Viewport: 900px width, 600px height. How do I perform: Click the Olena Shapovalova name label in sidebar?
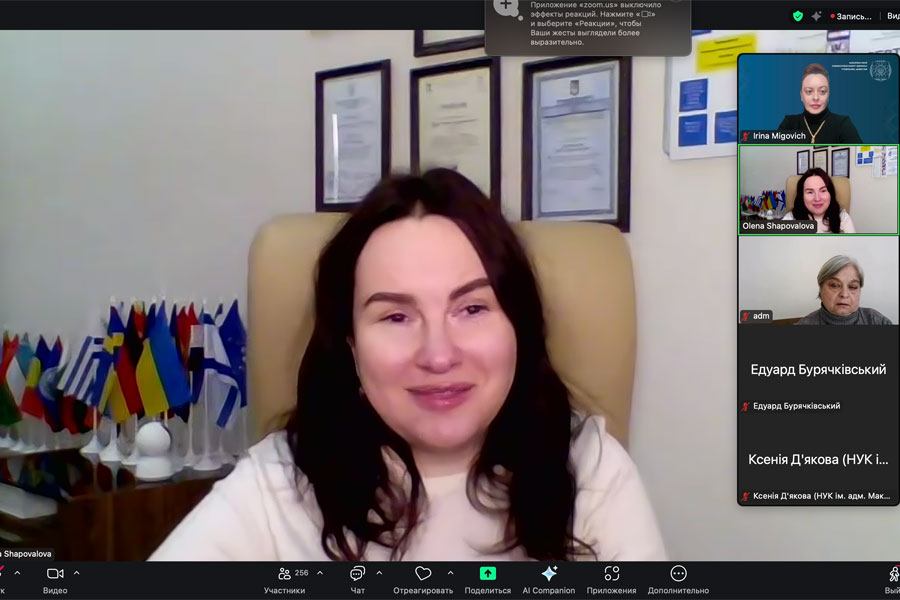[778, 226]
